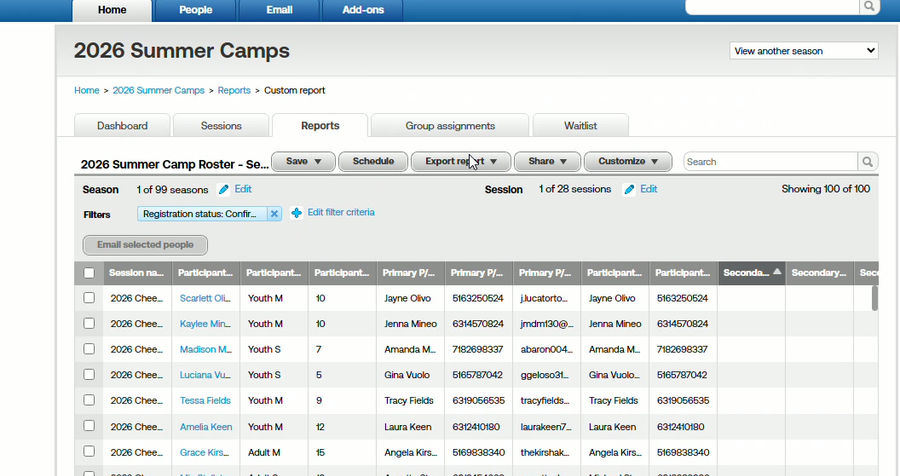Click email abaron004... cell
The image size is (900, 476).
tap(546, 349)
